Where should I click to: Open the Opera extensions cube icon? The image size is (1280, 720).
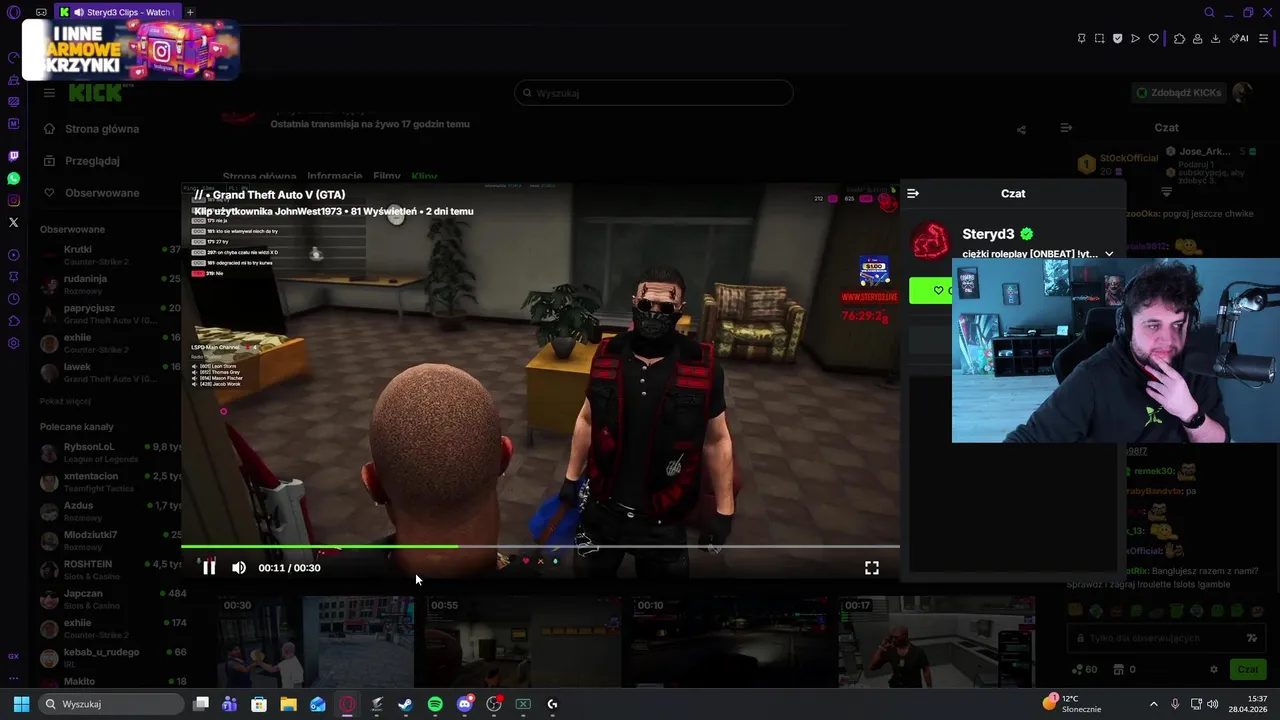point(1179,39)
